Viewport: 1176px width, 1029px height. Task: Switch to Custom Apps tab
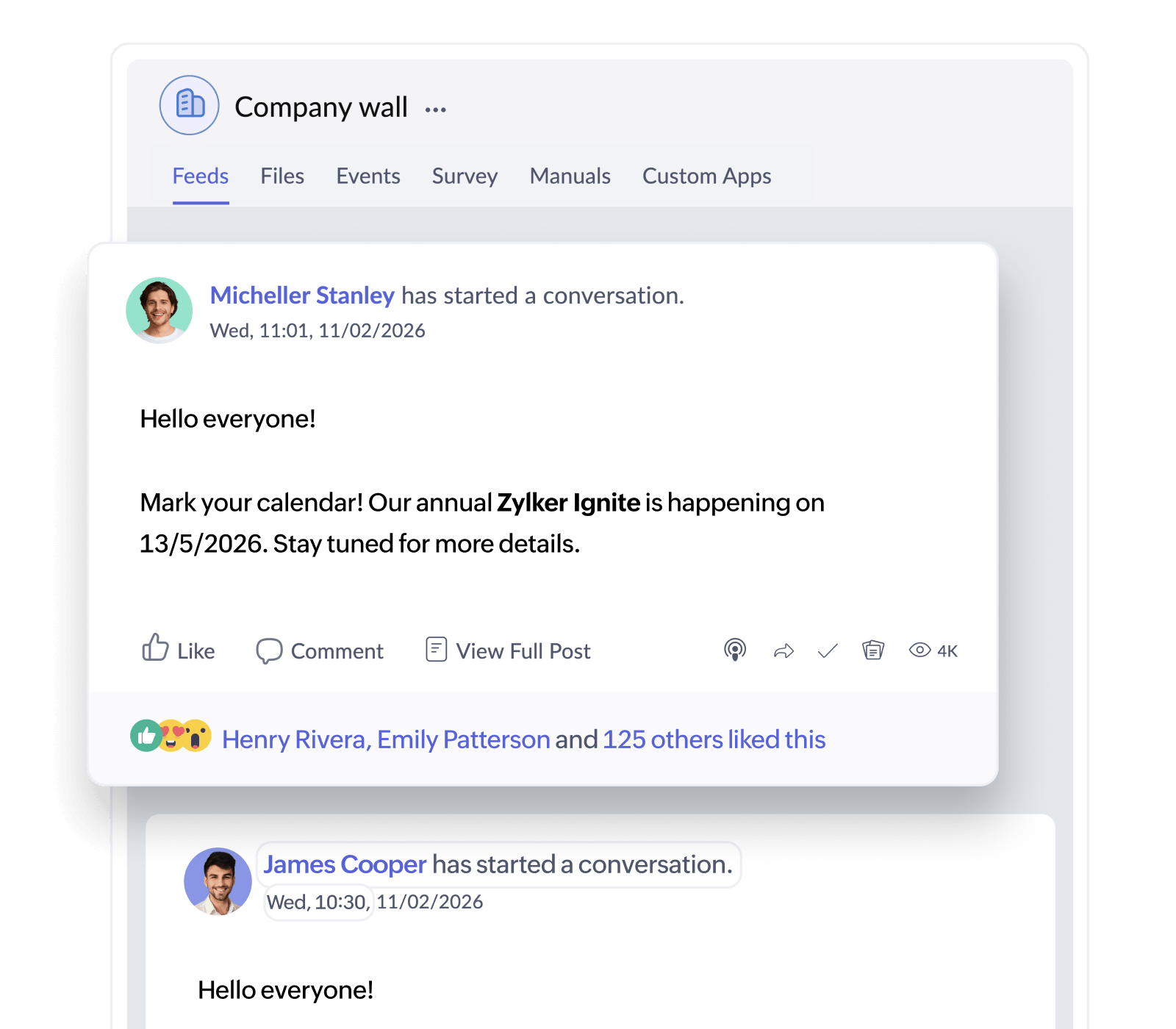pos(706,176)
